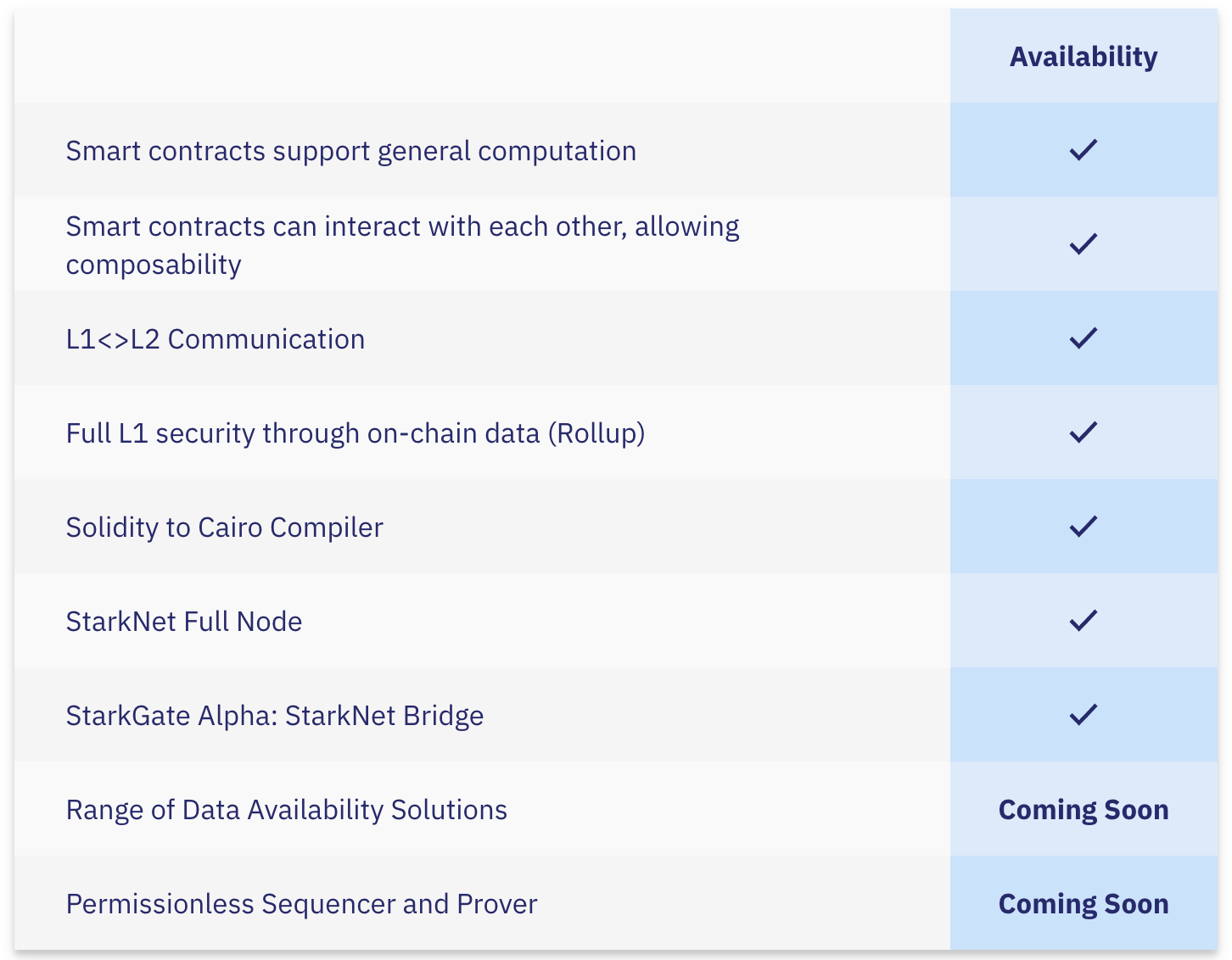Click 'Full L1 security through on-chain data' text
The width and height of the screenshot is (1232, 960).
(x=303, y=433)
